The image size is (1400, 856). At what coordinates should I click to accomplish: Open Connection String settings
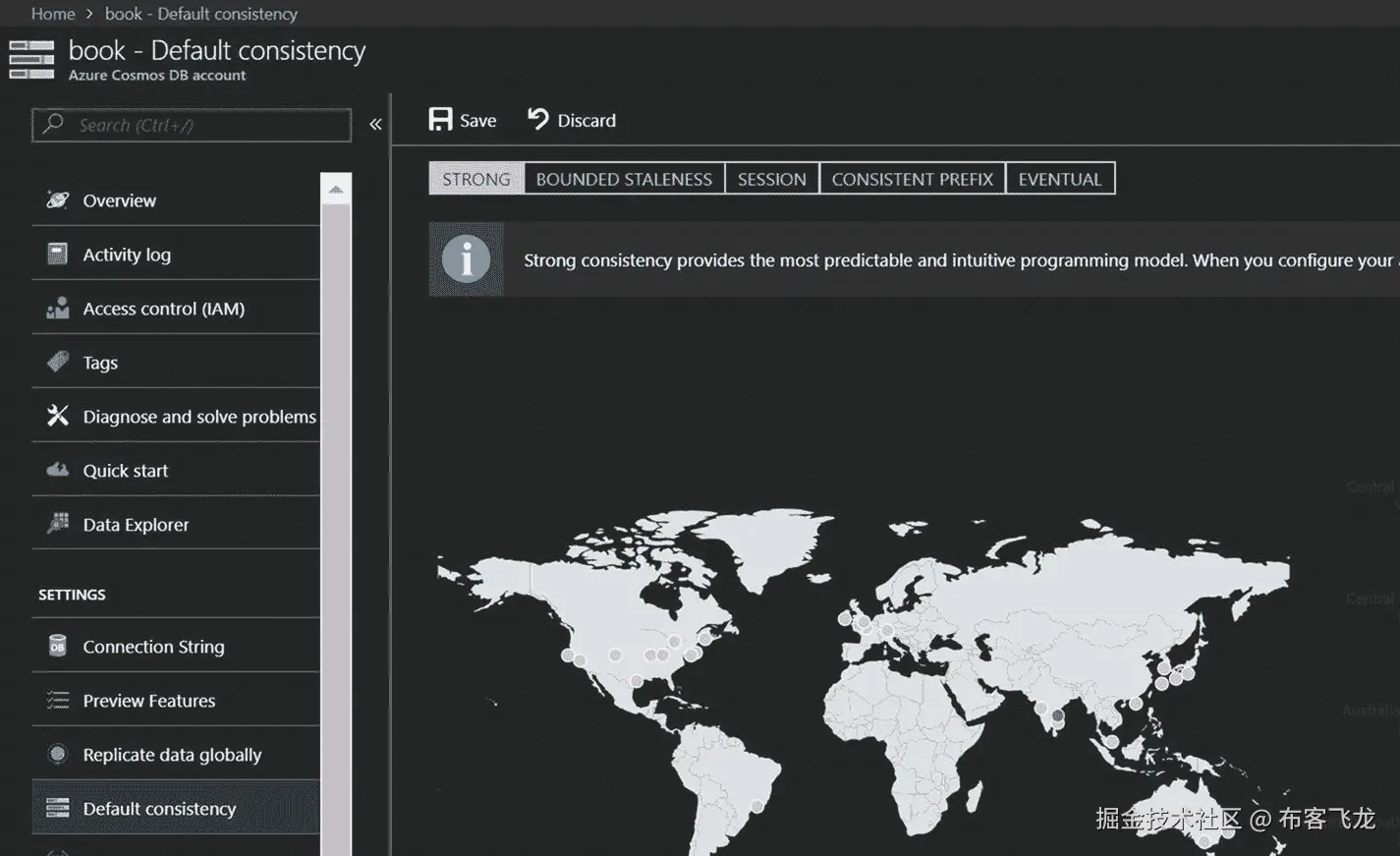point(176,646)
